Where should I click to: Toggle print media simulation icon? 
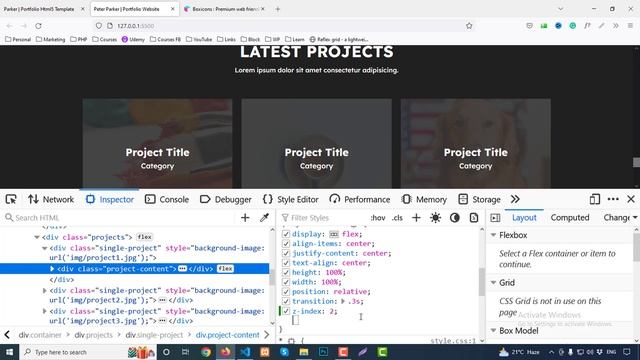point(473,218)
